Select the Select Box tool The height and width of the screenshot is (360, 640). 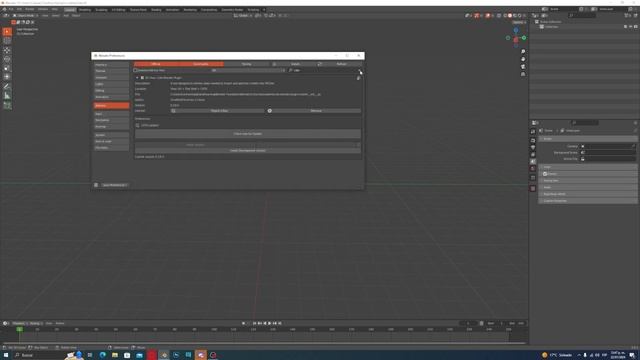coord(7,31)
